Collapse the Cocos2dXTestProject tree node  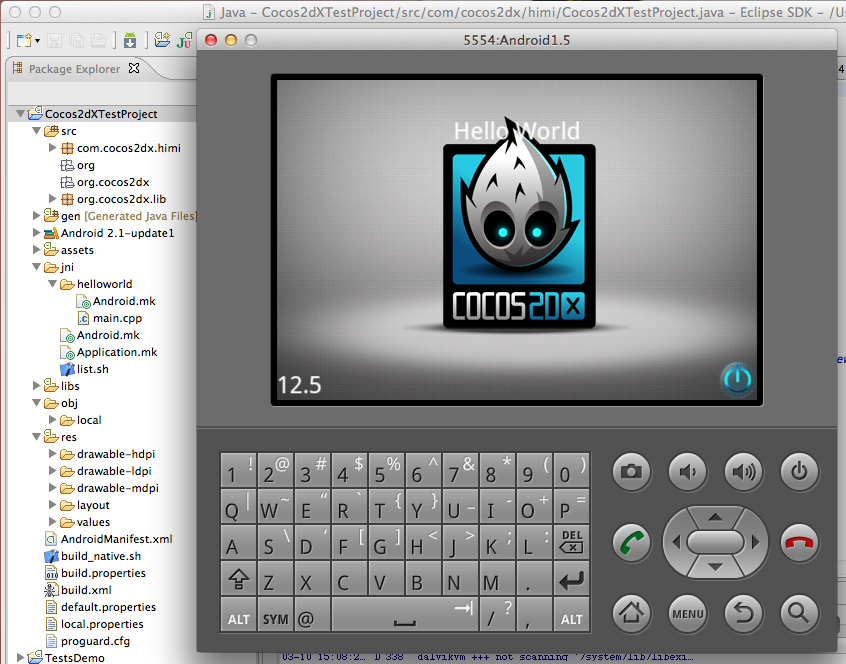point(21,114)
